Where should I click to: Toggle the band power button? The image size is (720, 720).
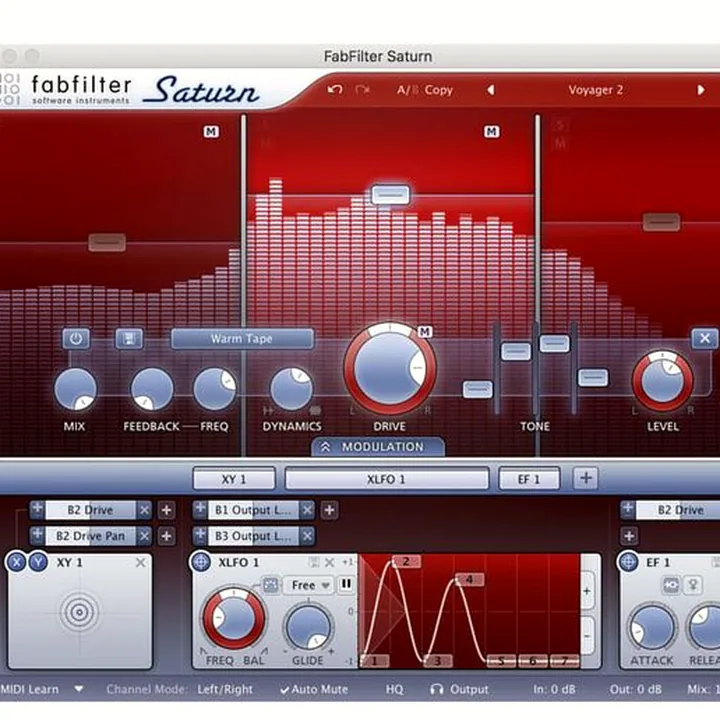76,339
